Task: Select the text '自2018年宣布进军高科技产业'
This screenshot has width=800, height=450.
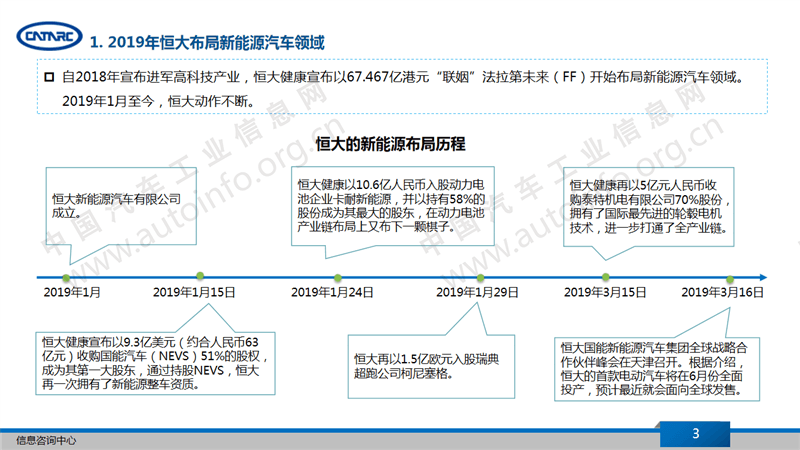Action: tap(151, 77)
